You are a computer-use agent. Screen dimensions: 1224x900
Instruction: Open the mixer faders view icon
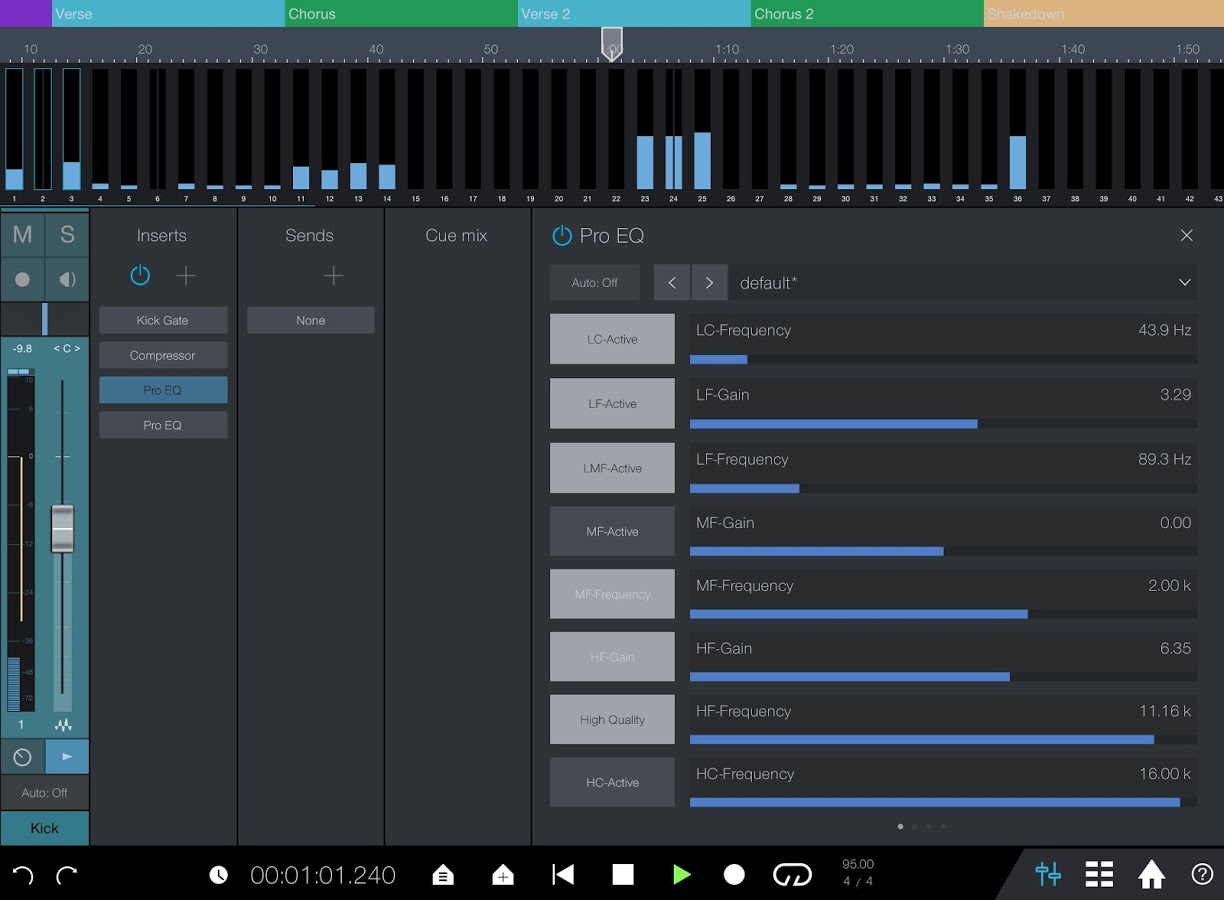click(1048, 874)
